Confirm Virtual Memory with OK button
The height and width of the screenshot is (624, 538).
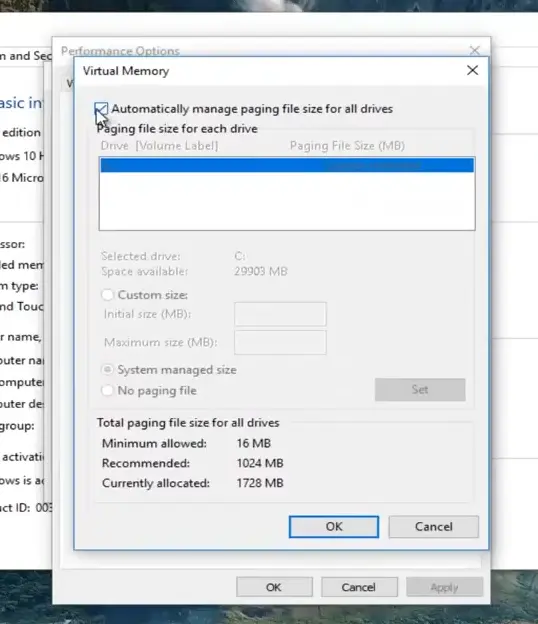click(x=334, y=526)
